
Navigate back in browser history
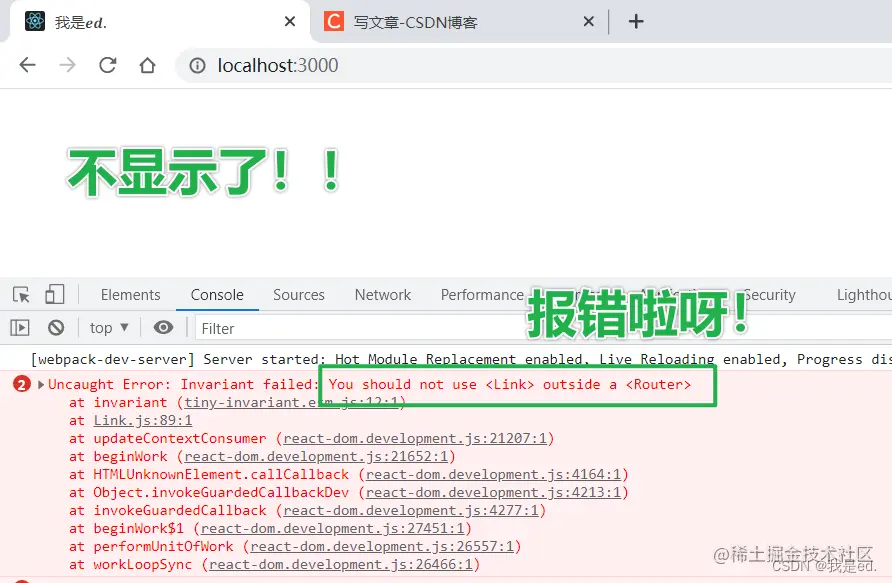point(26,64)
